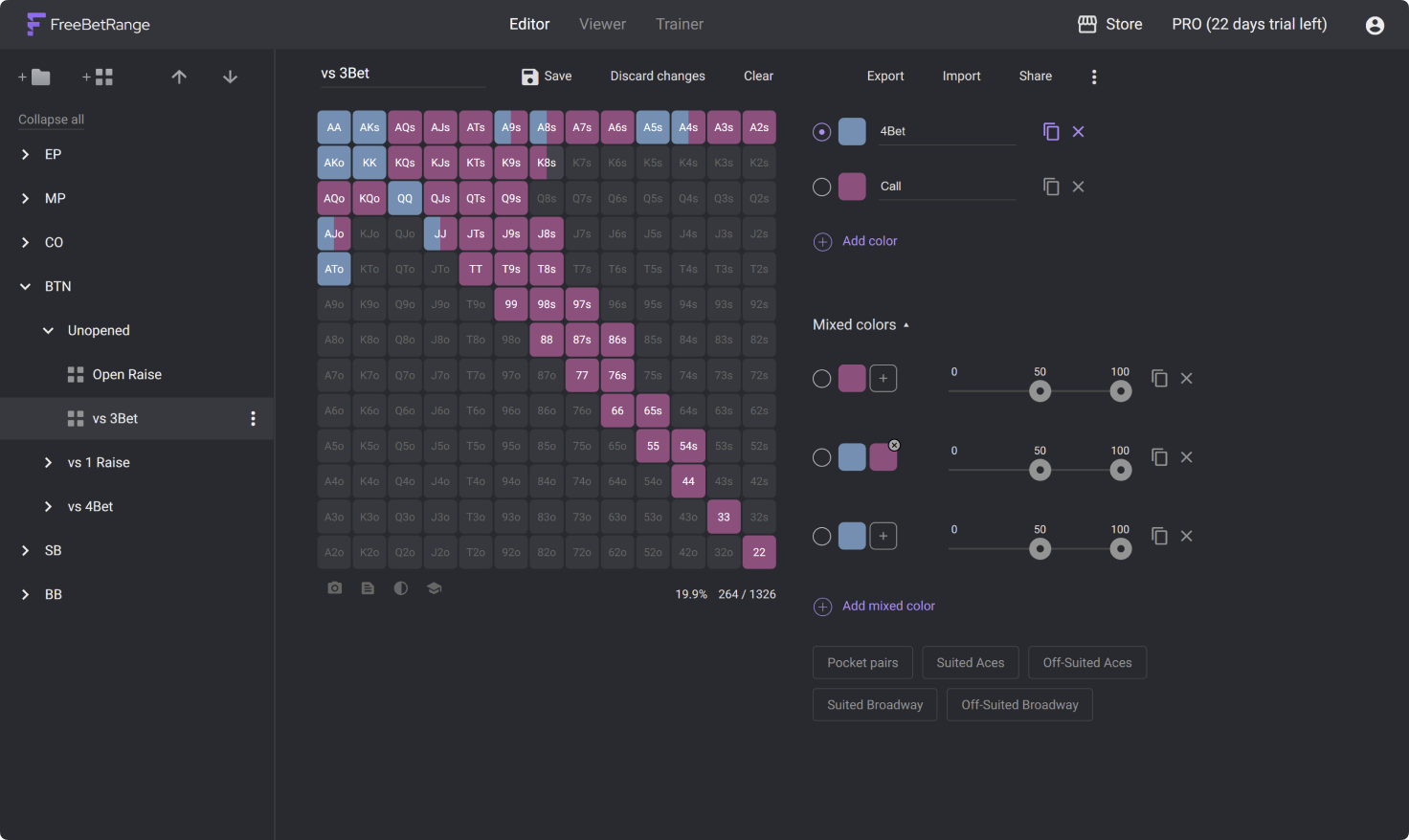Select the AA cell in the hand matrix
This screenshot has width=1409, height=840.
point(334,126)
